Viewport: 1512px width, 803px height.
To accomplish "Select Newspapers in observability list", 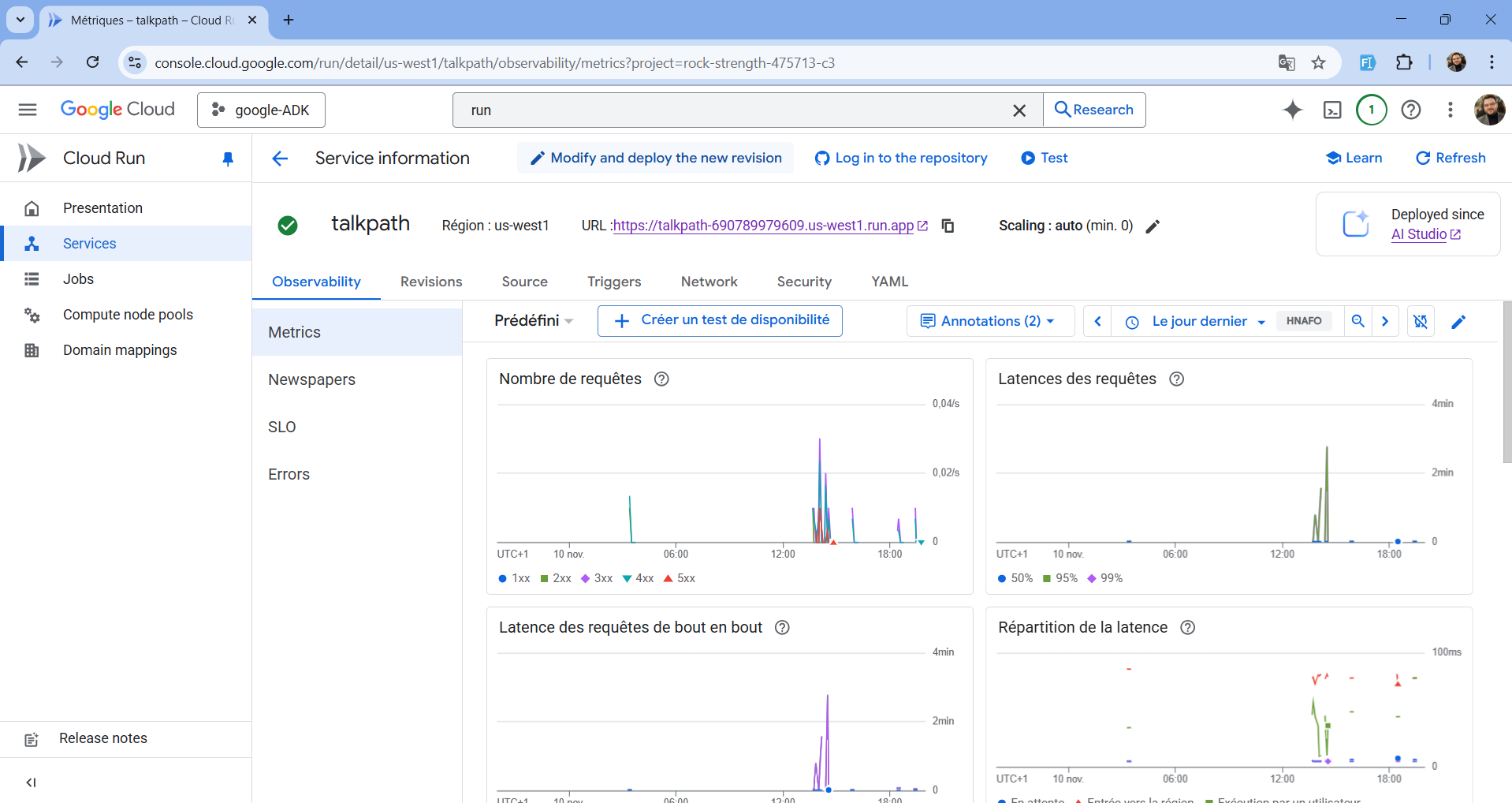I will (357, 379).
